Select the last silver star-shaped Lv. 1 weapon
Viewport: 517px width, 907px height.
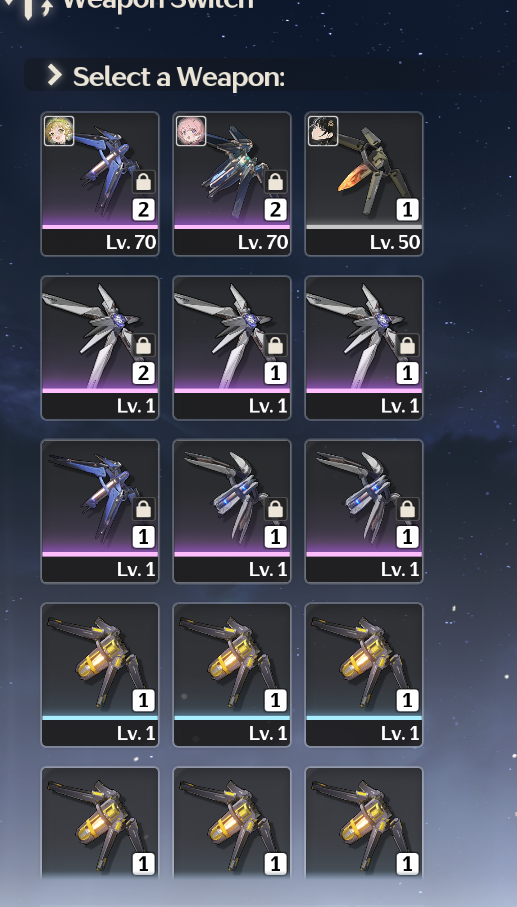click(364, 348)
